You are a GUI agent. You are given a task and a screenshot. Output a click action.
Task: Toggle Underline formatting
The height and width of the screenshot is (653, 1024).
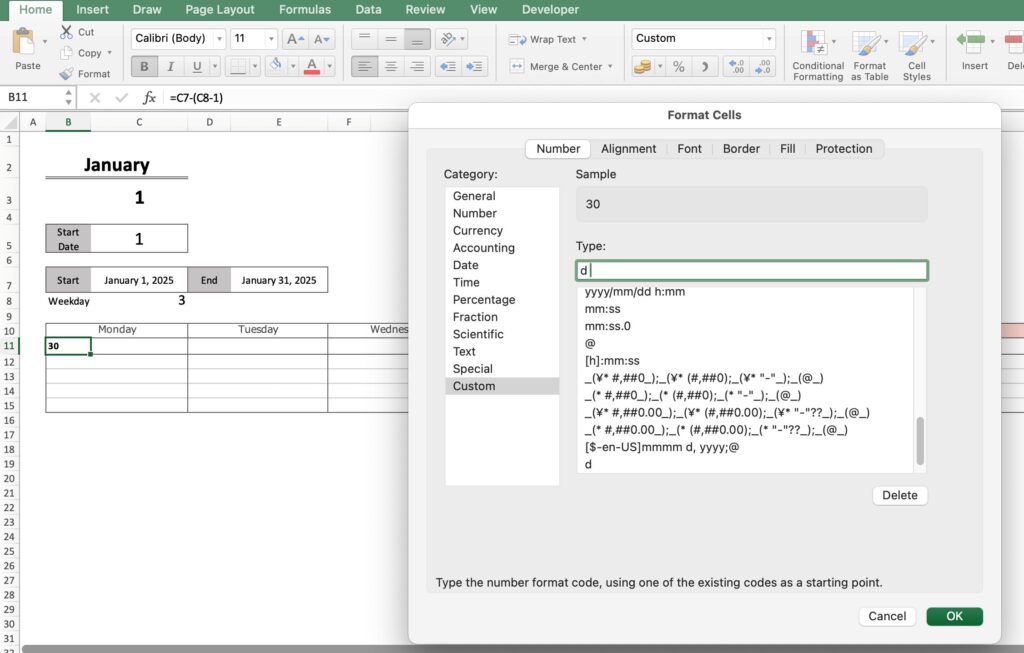(x=197, y=66)
